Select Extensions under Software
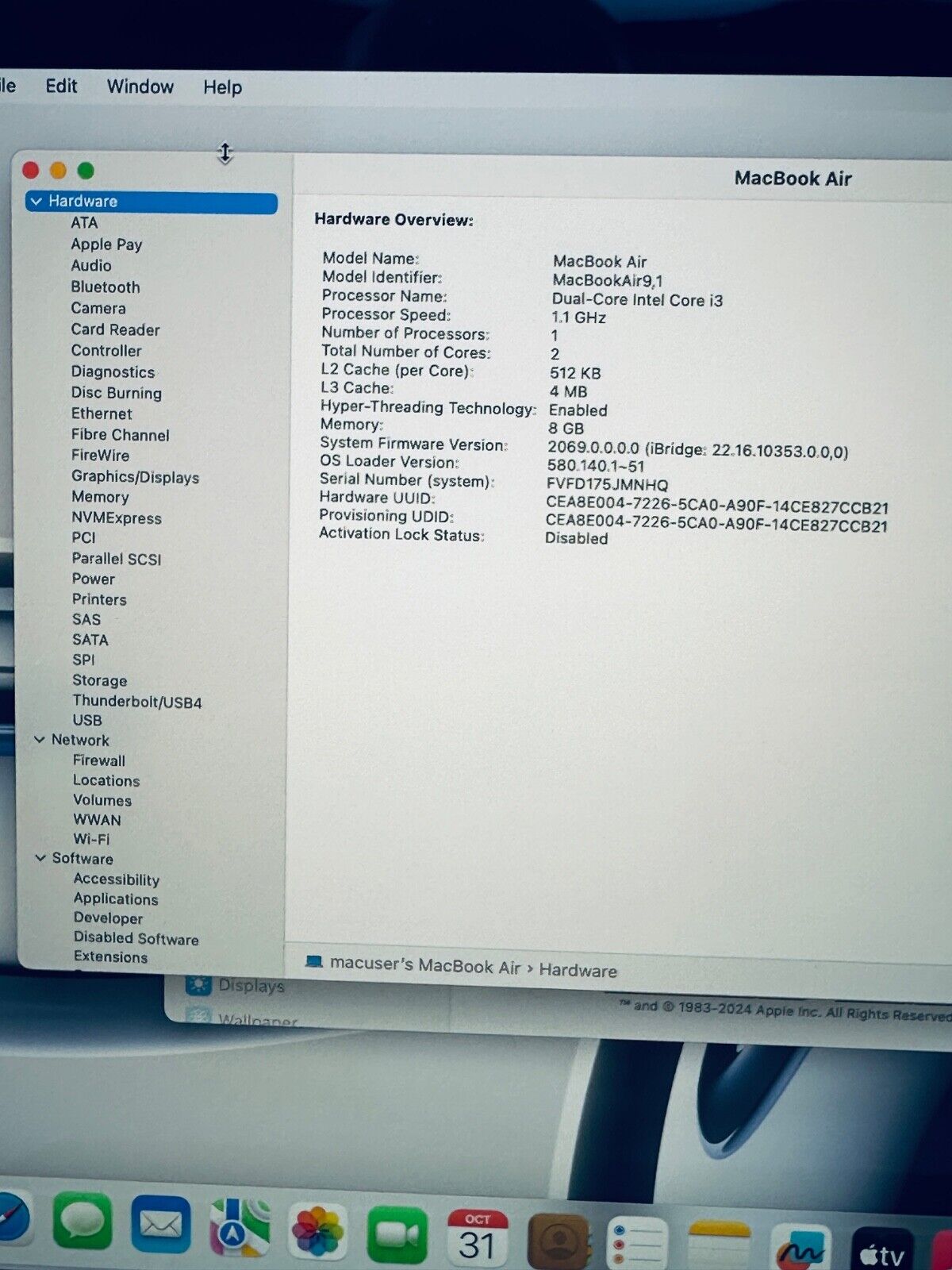This screenshot has width=952, height=1270. pyautogui.click(x=111, y=957)
